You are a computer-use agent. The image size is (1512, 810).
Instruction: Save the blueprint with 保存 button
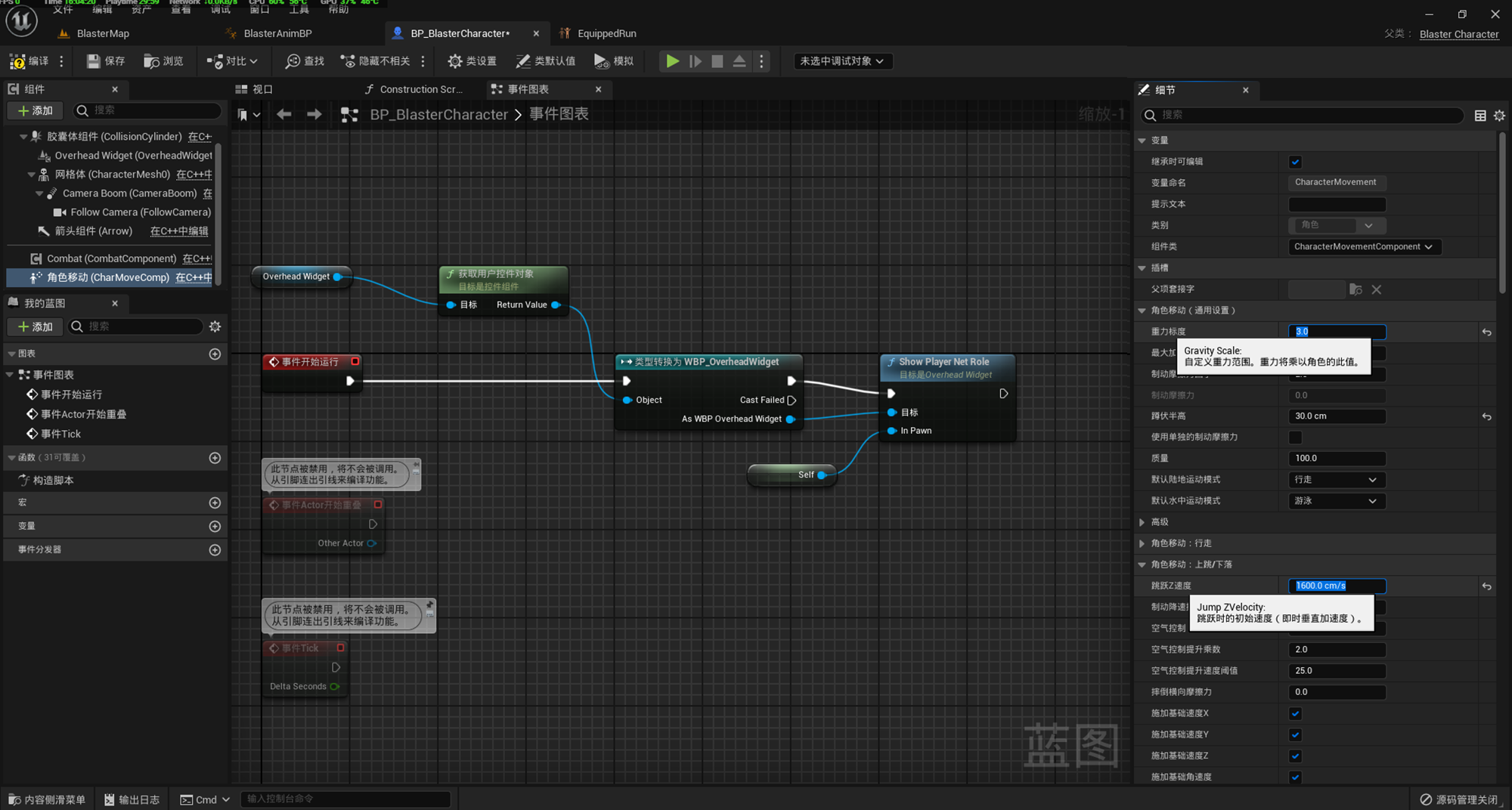coord(106,61)
